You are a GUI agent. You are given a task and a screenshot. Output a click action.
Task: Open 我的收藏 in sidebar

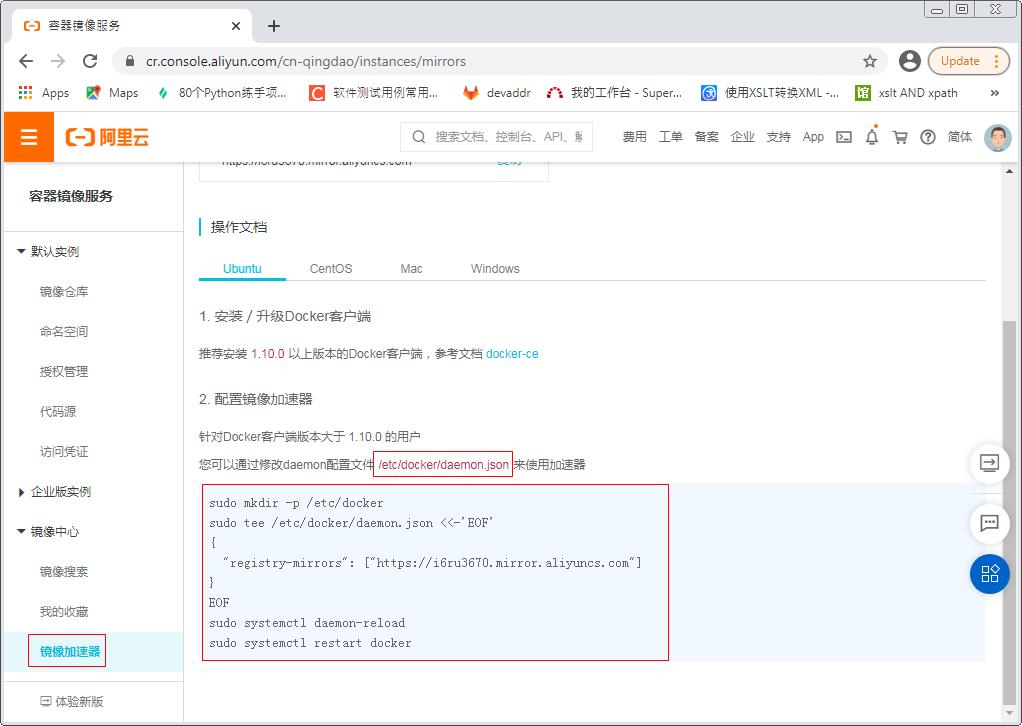click(x=64, y=611)
